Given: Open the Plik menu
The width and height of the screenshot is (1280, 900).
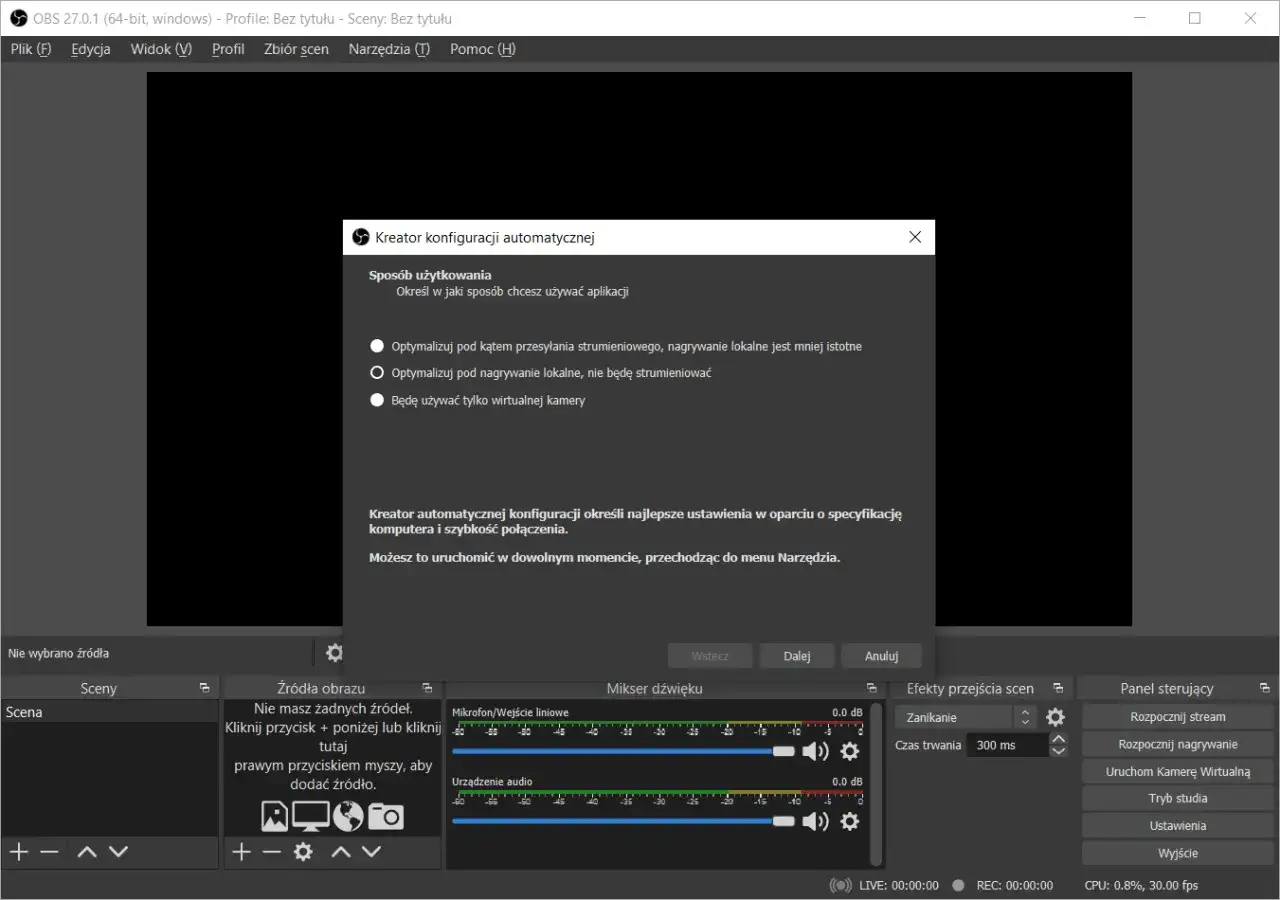Looking at the screenshot, I should (x=31, y=49).
